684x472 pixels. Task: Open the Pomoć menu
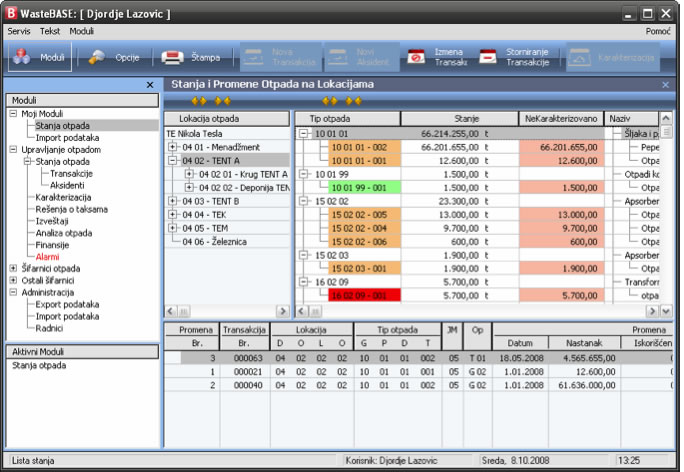(x=659, y=32)
